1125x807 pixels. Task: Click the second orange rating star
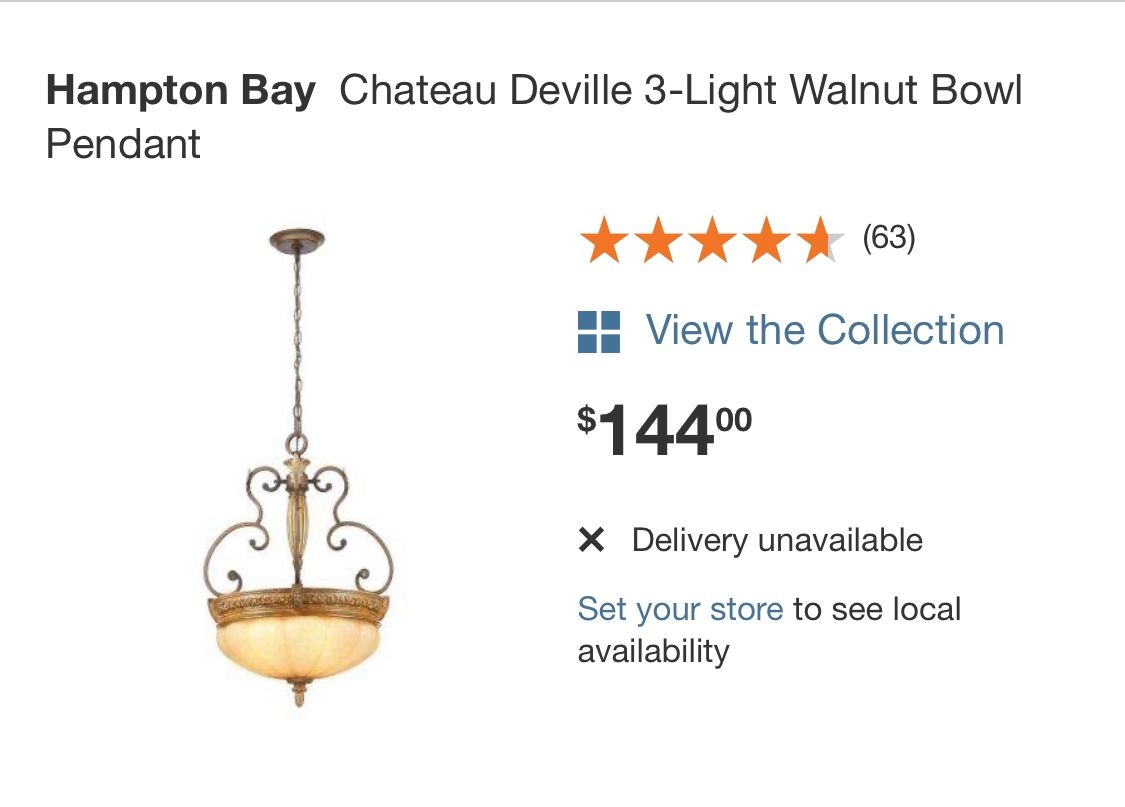click(x=658, y=241)
